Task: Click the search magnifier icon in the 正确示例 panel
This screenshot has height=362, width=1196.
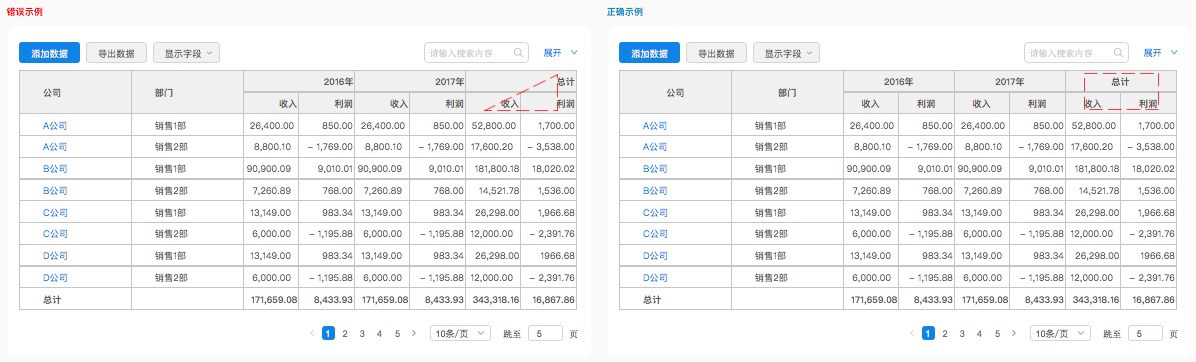Action: [1119, 53]
